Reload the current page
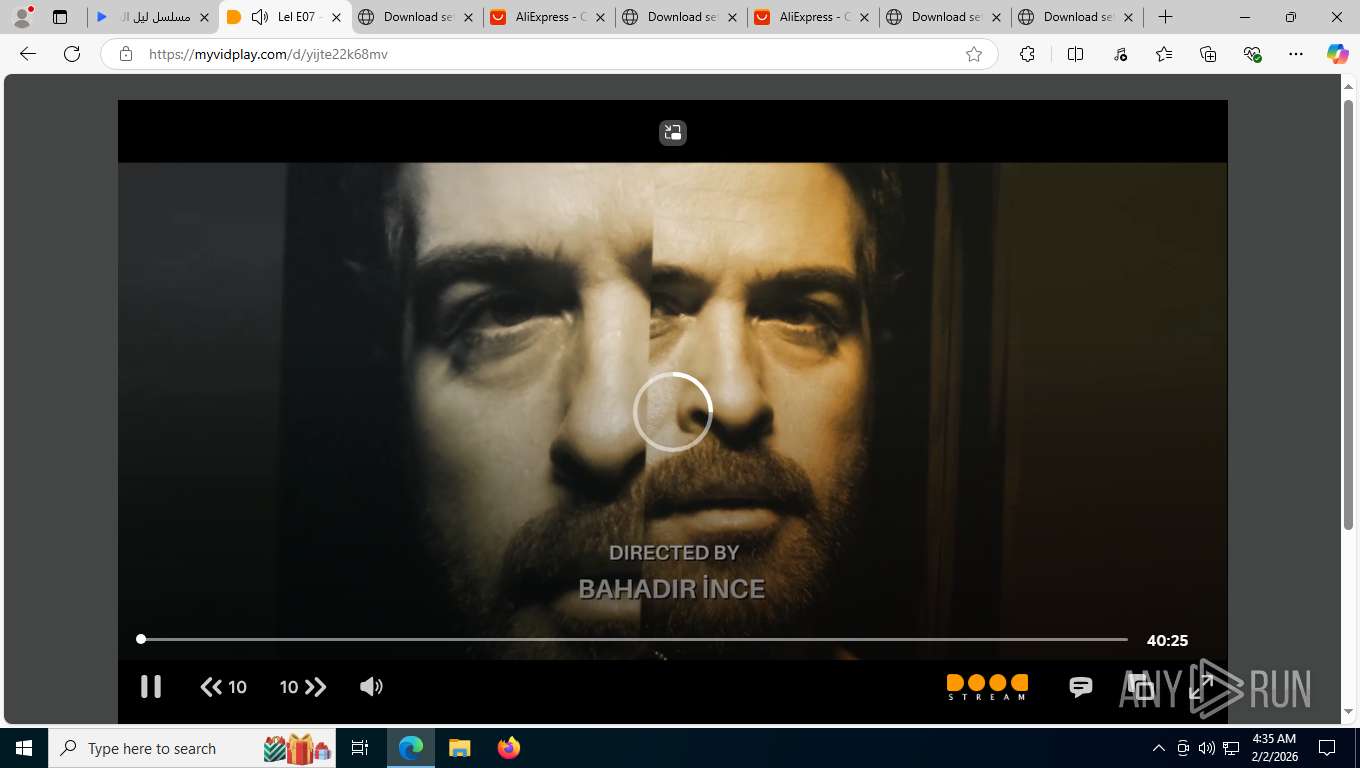1360x768 pixels. 72,54
